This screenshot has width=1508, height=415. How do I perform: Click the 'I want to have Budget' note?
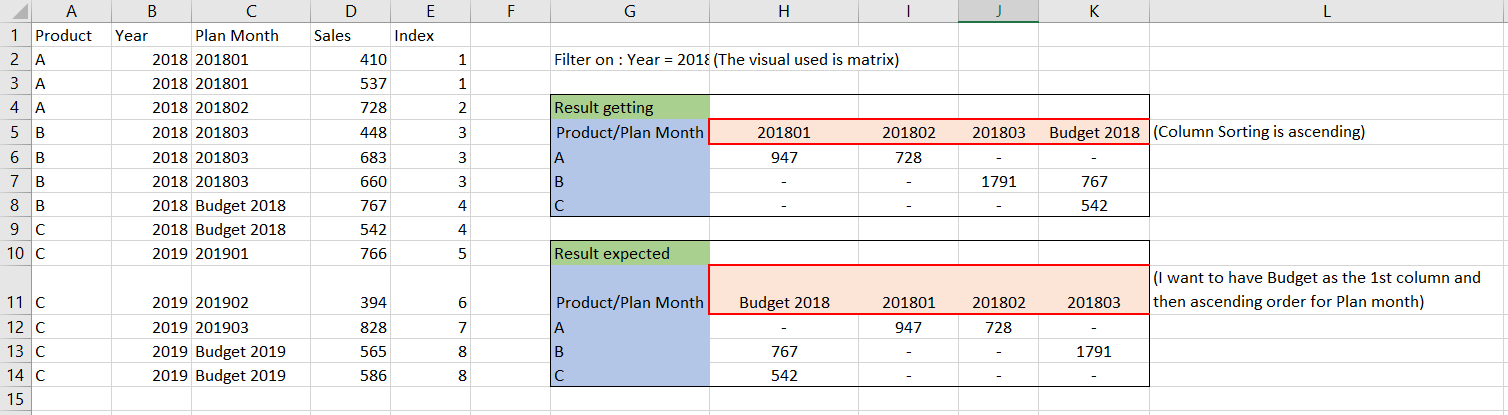tap(1316, 289)
